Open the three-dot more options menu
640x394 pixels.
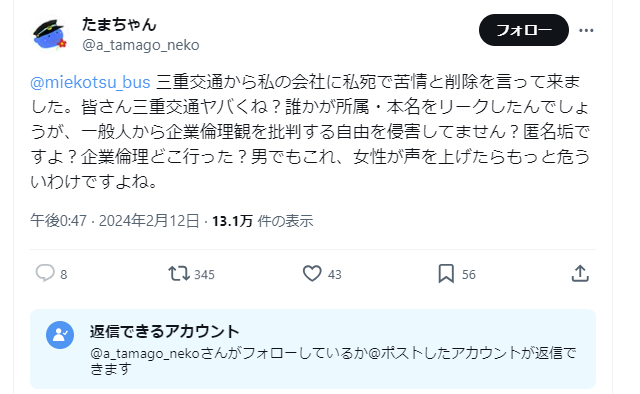pos(587,30)
